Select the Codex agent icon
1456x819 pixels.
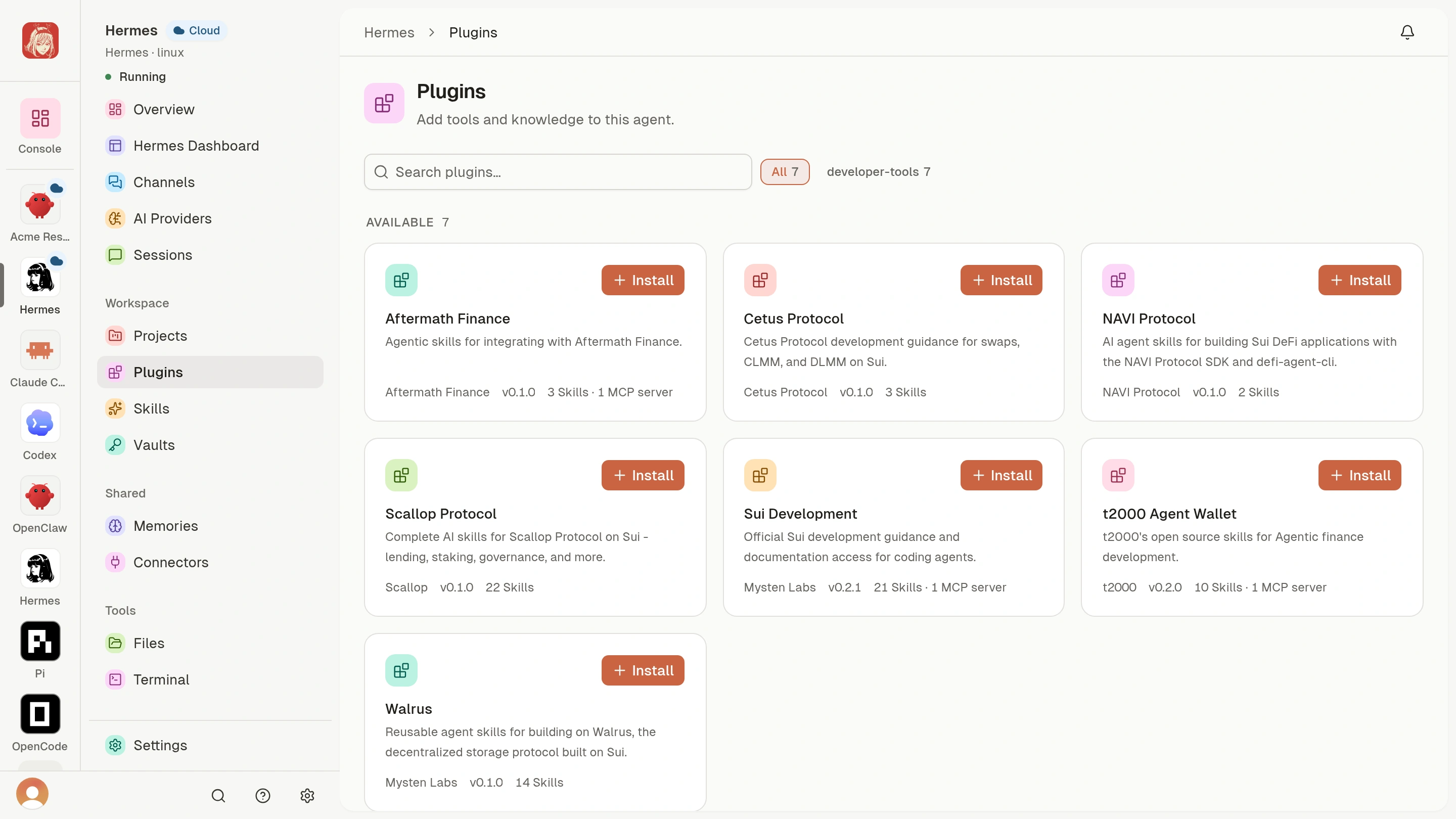[x=39, y=423]
